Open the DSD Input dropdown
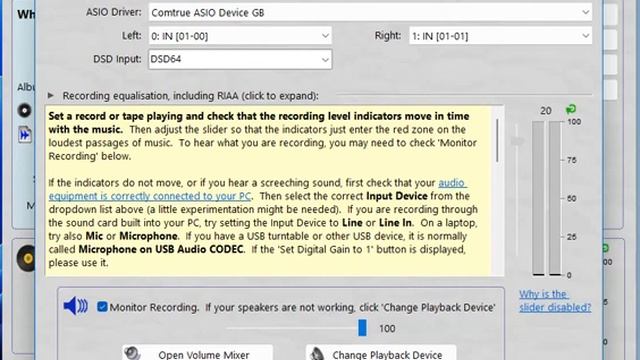This screenshot has height=360, width=640. [x=240, y=59]
